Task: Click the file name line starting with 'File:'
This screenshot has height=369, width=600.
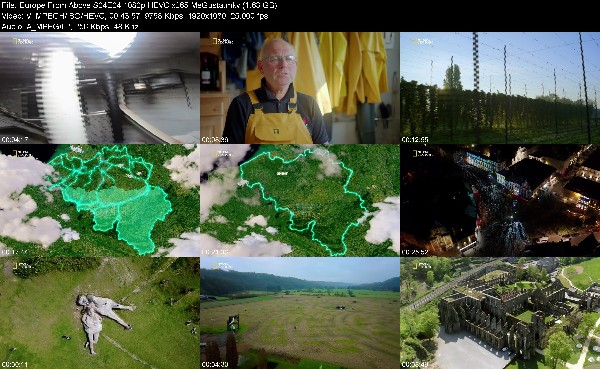Action: coord(139,5)
